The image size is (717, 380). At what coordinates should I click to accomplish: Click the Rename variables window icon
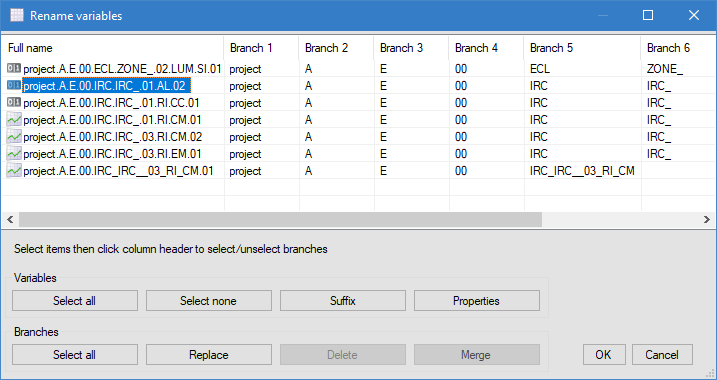[17, 16]
